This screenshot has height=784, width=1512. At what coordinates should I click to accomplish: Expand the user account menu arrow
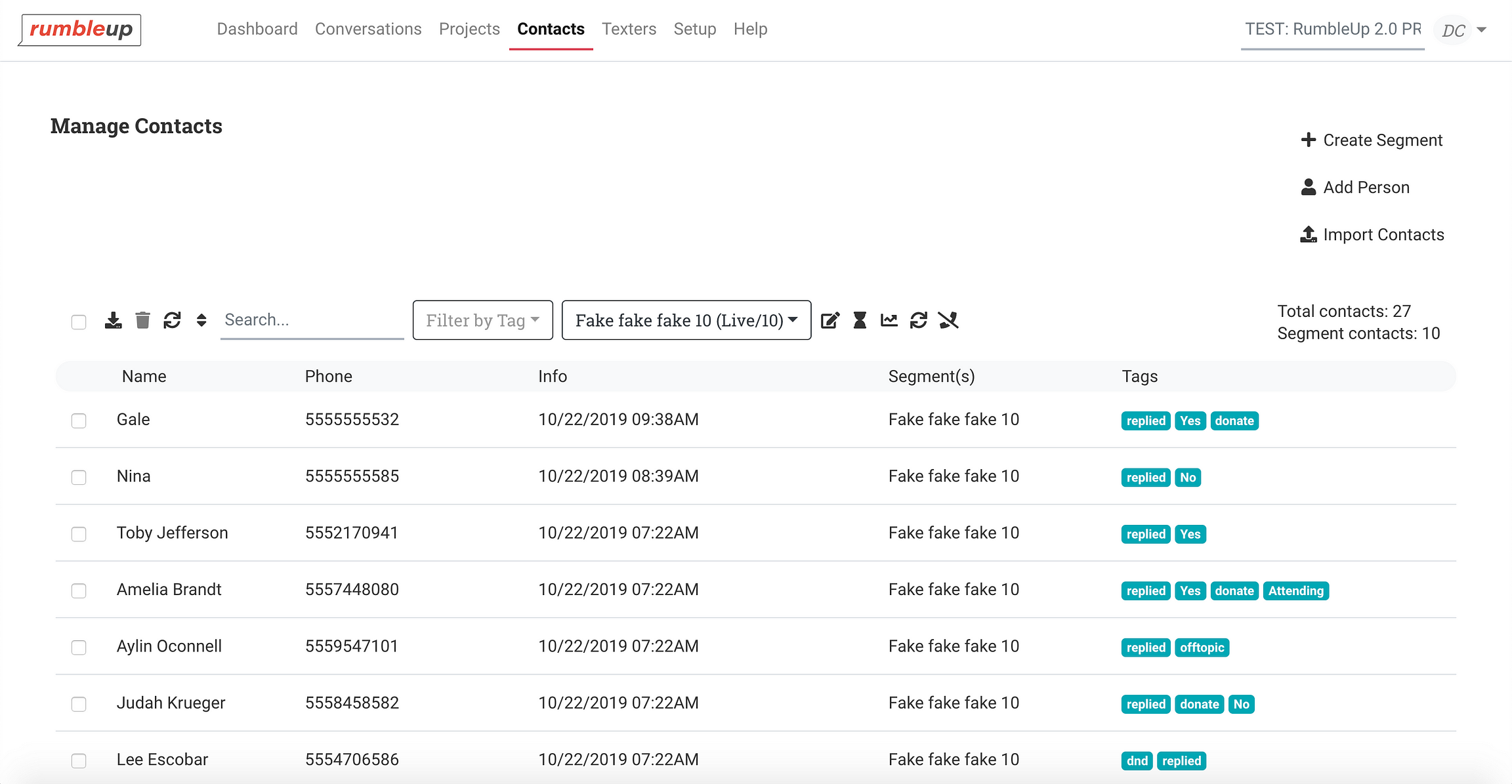point(1482,30)
